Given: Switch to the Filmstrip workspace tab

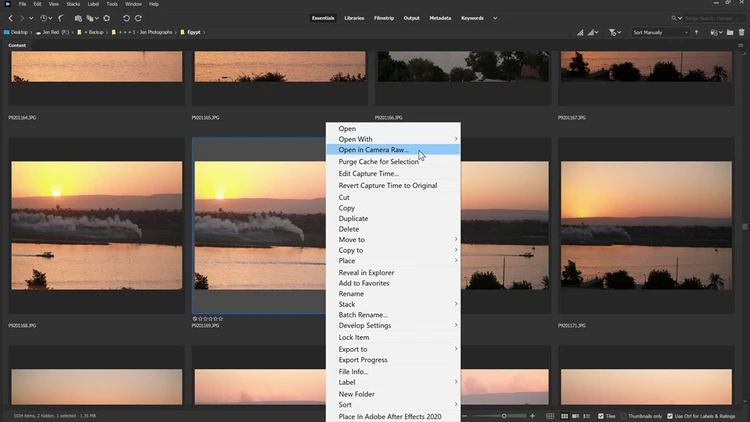Looking at the screenshot, I should point(384,18).
